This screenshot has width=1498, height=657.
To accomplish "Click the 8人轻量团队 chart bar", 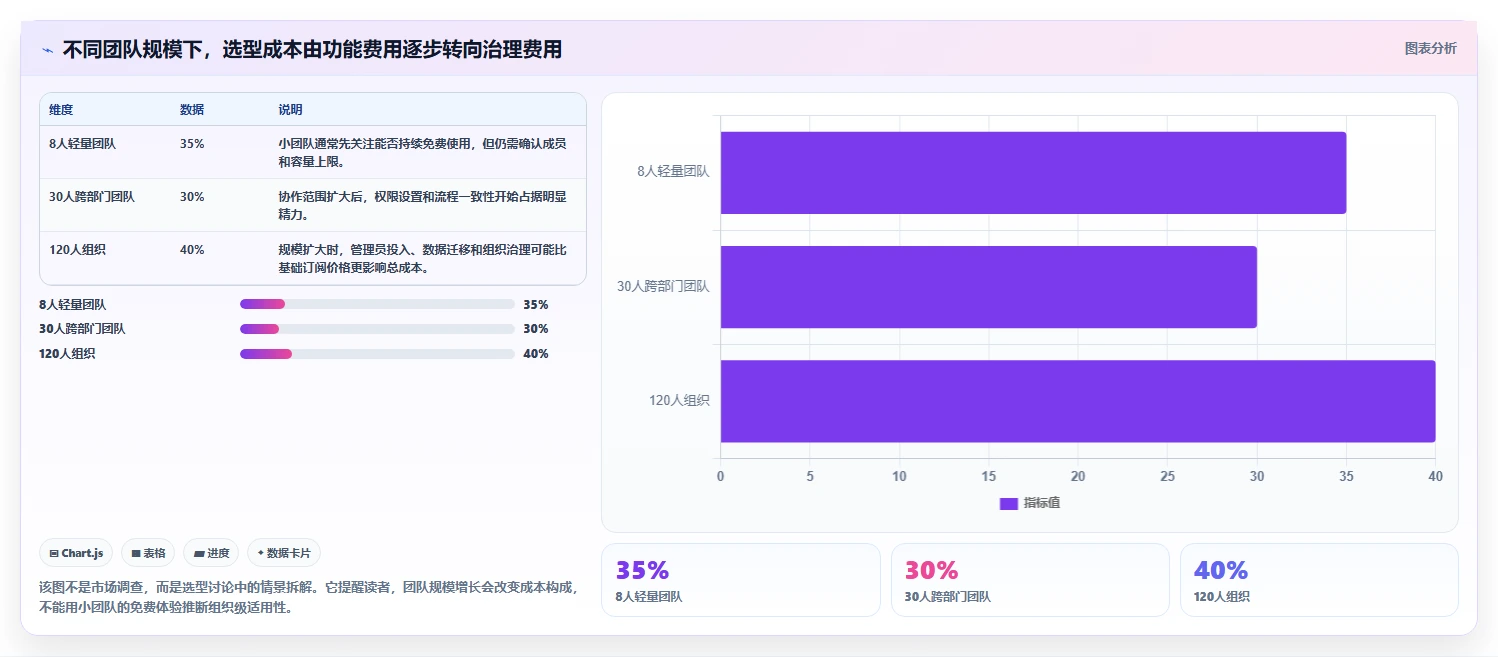I will pyautogui.click(x=1033, y=172).
